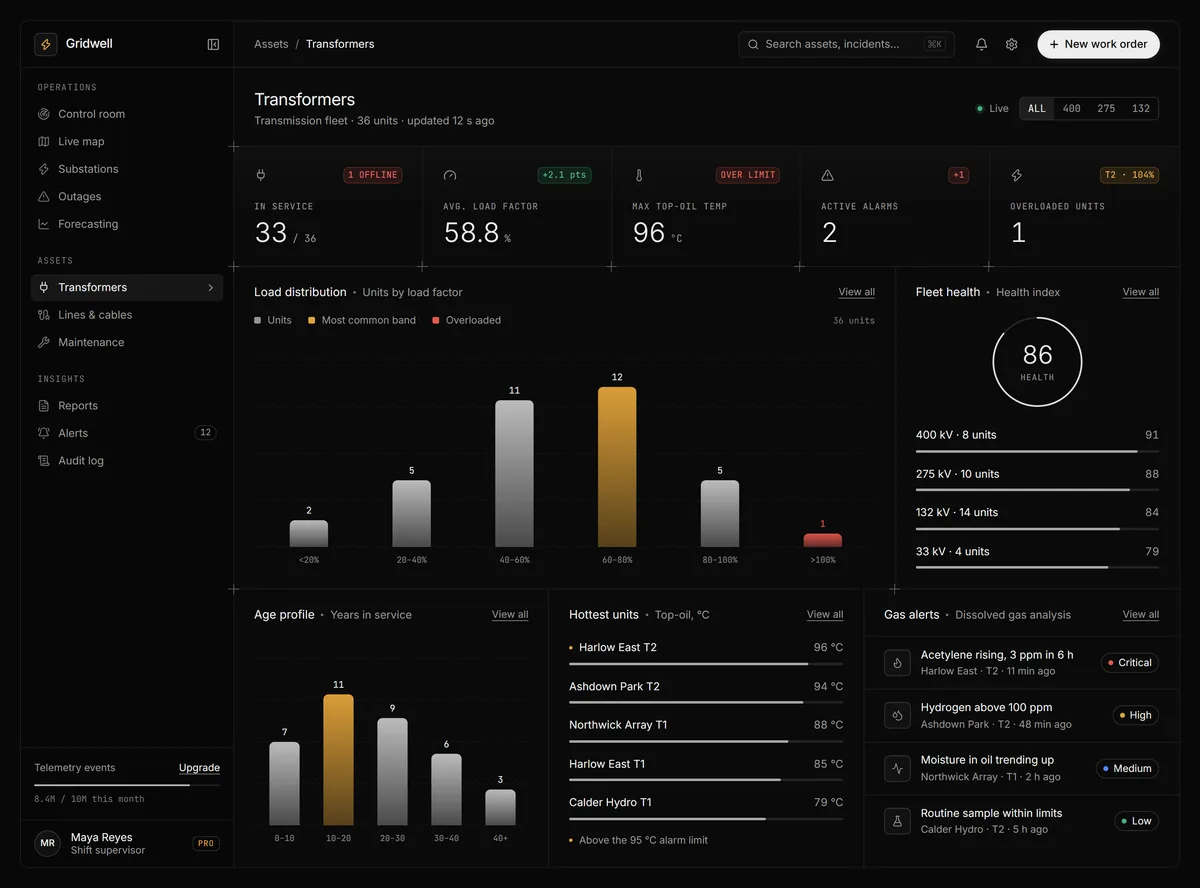
Task: Click the Forecasting chart icon
Action: [x=44, y=224]
